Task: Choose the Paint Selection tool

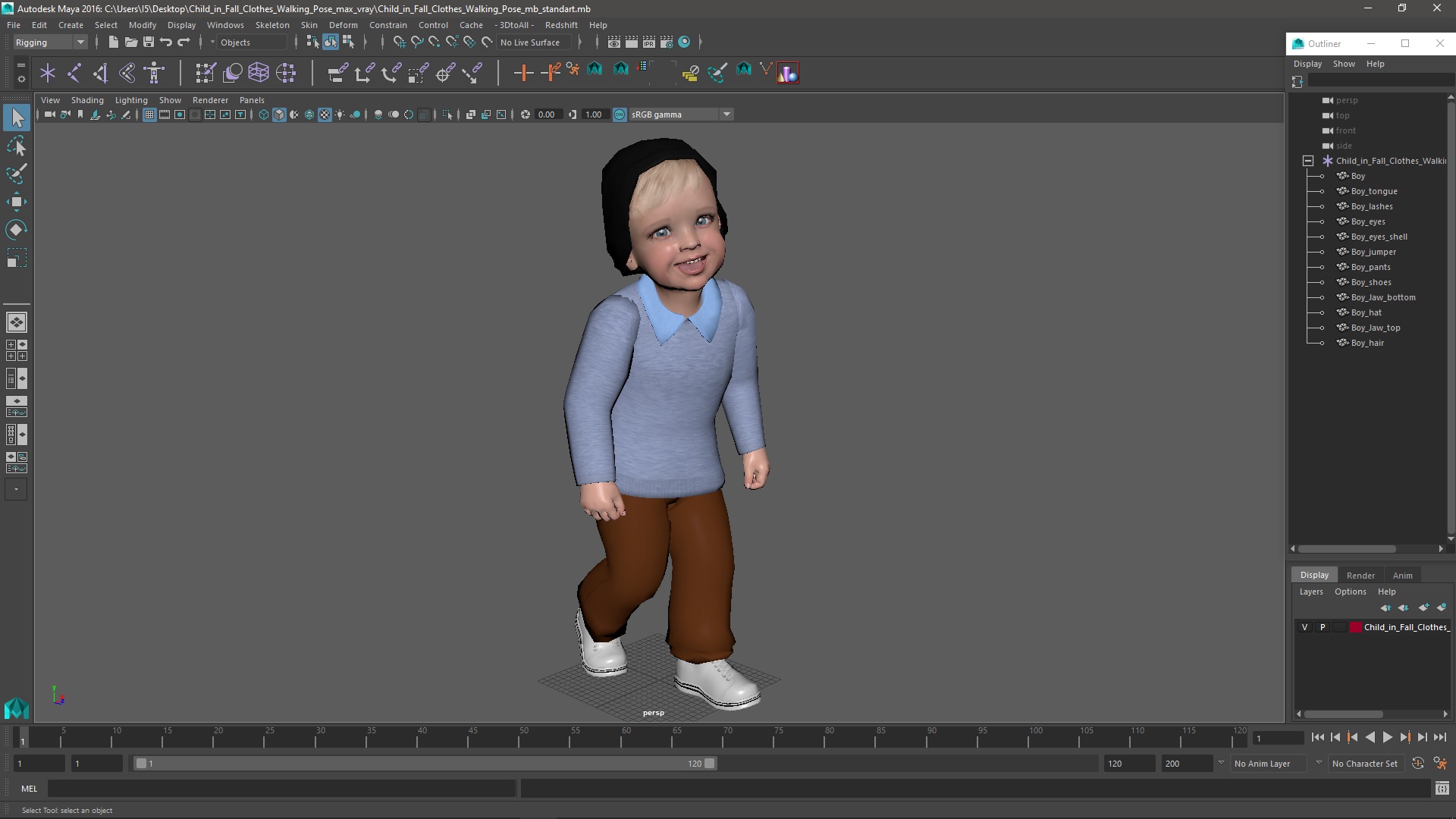Action: coord(17,174)
